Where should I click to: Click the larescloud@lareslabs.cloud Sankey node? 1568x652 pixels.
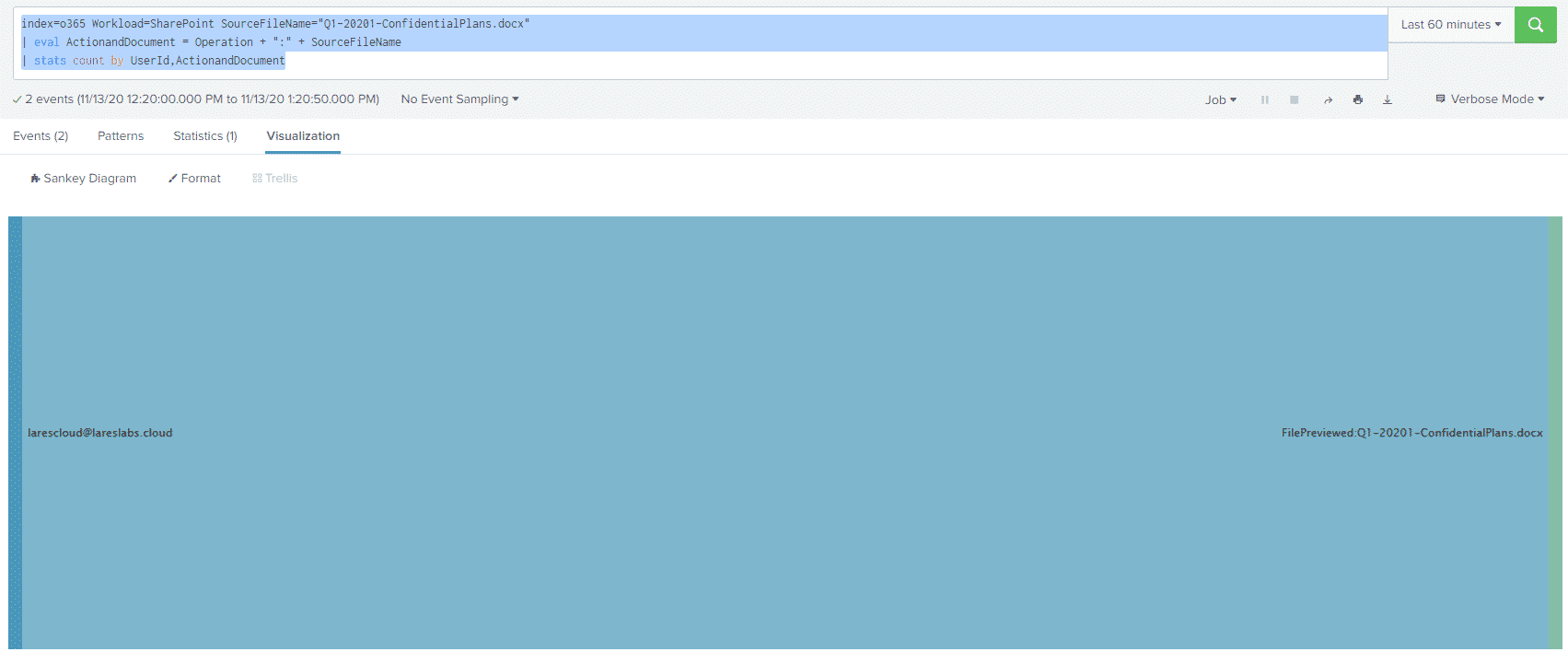click(x=15, y=433)
